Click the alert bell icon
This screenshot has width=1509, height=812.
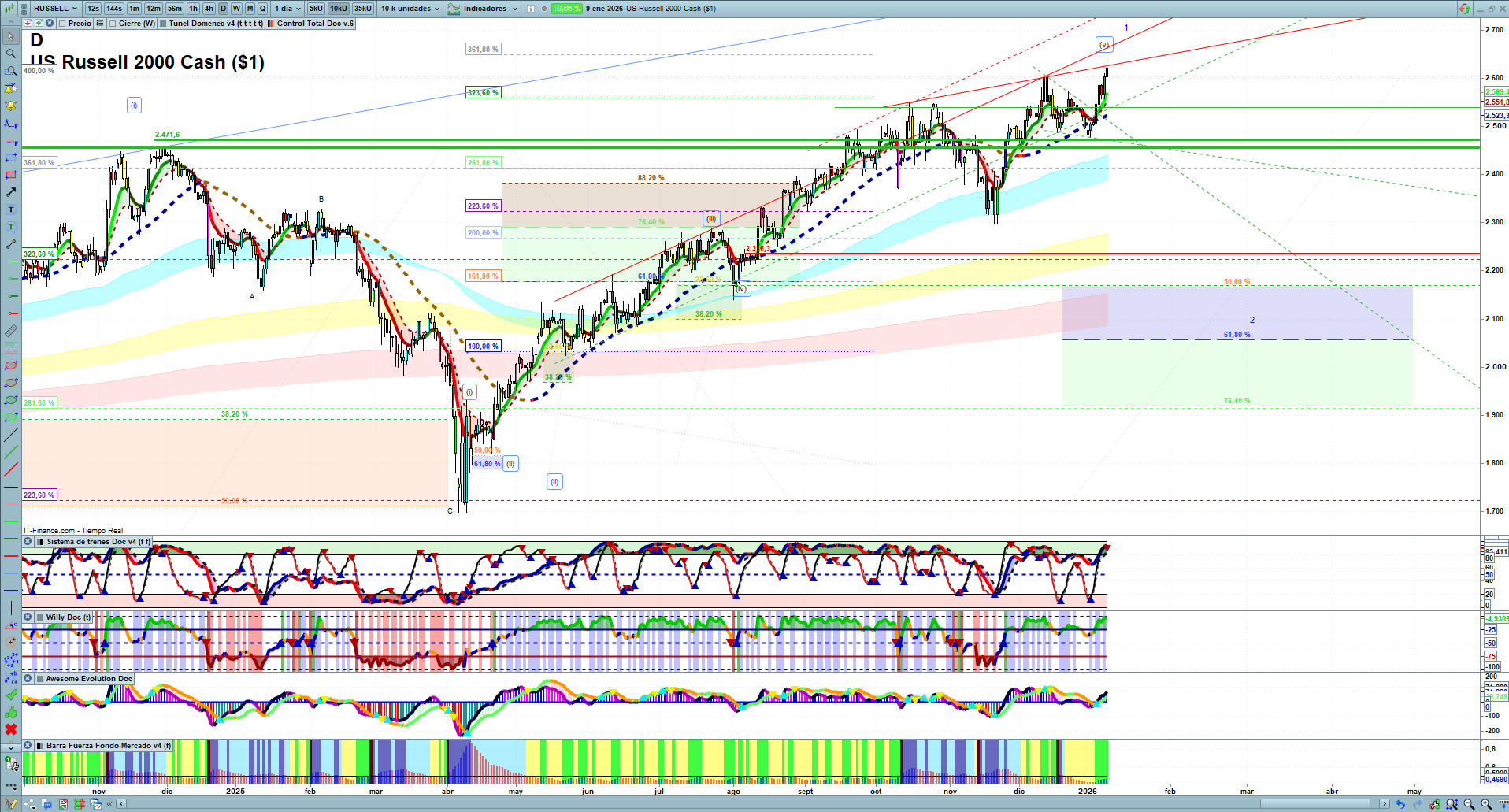(x=11, y=106)
